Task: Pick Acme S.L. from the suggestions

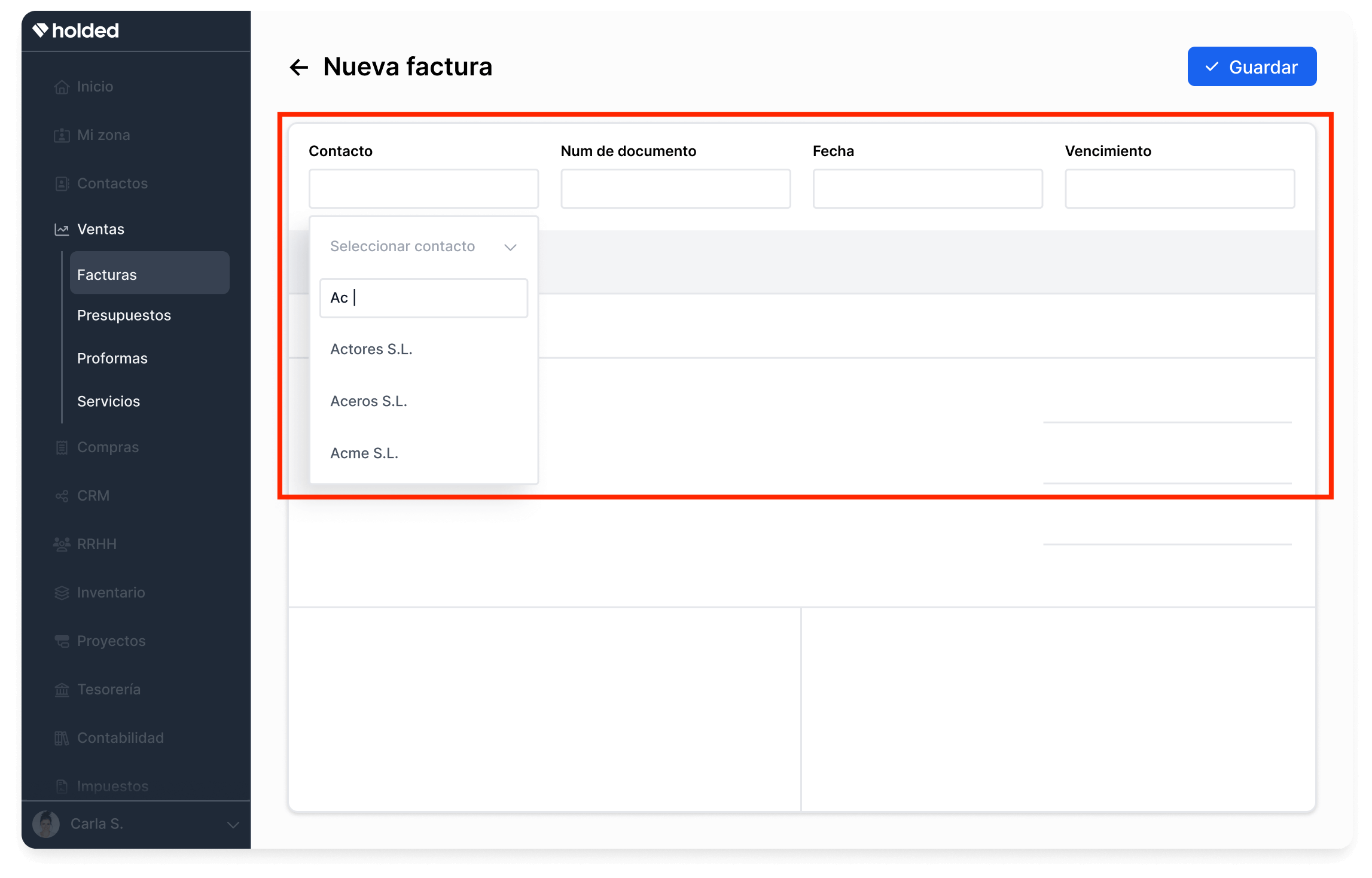Action: pyautogui.click(x=364, y=453)
